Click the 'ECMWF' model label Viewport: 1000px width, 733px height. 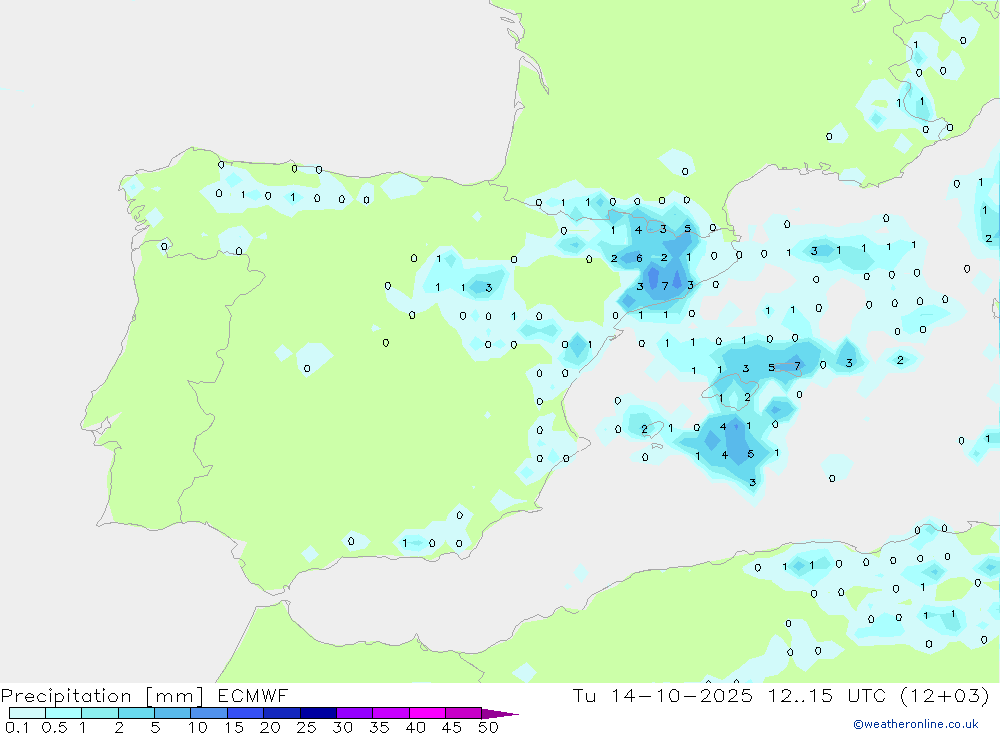[x=253, y=695]
